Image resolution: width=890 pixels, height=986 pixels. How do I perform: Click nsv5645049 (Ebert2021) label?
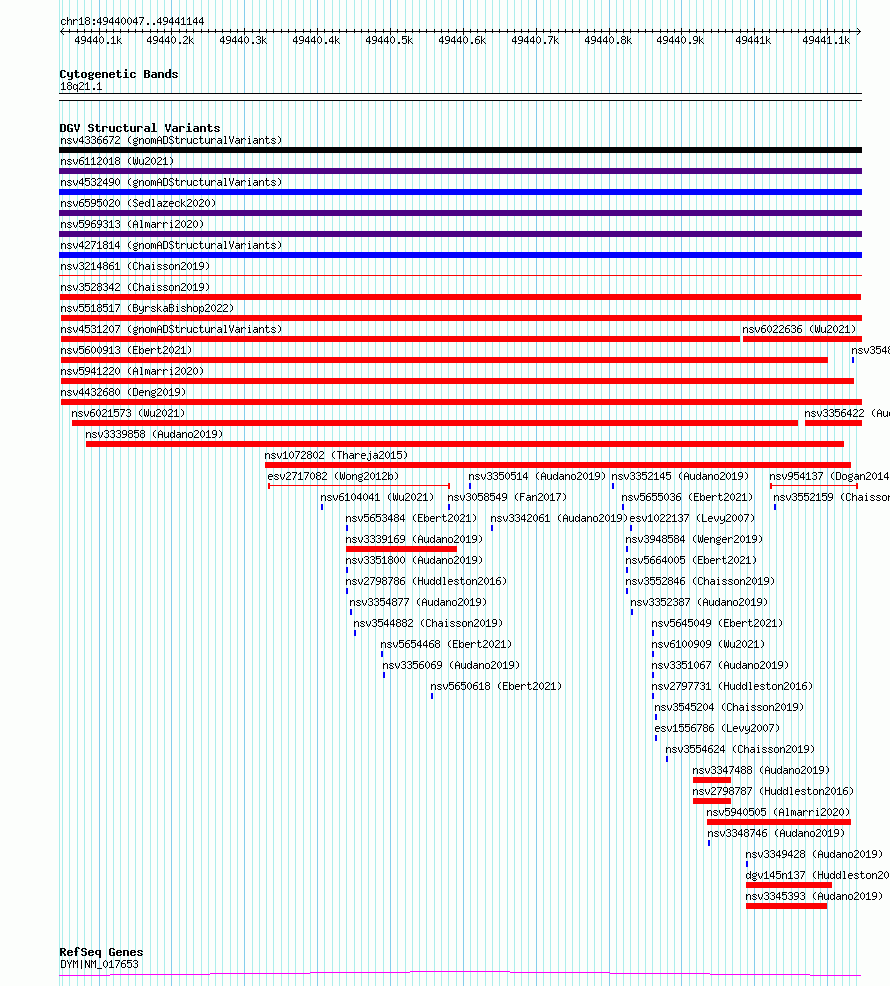717,624
